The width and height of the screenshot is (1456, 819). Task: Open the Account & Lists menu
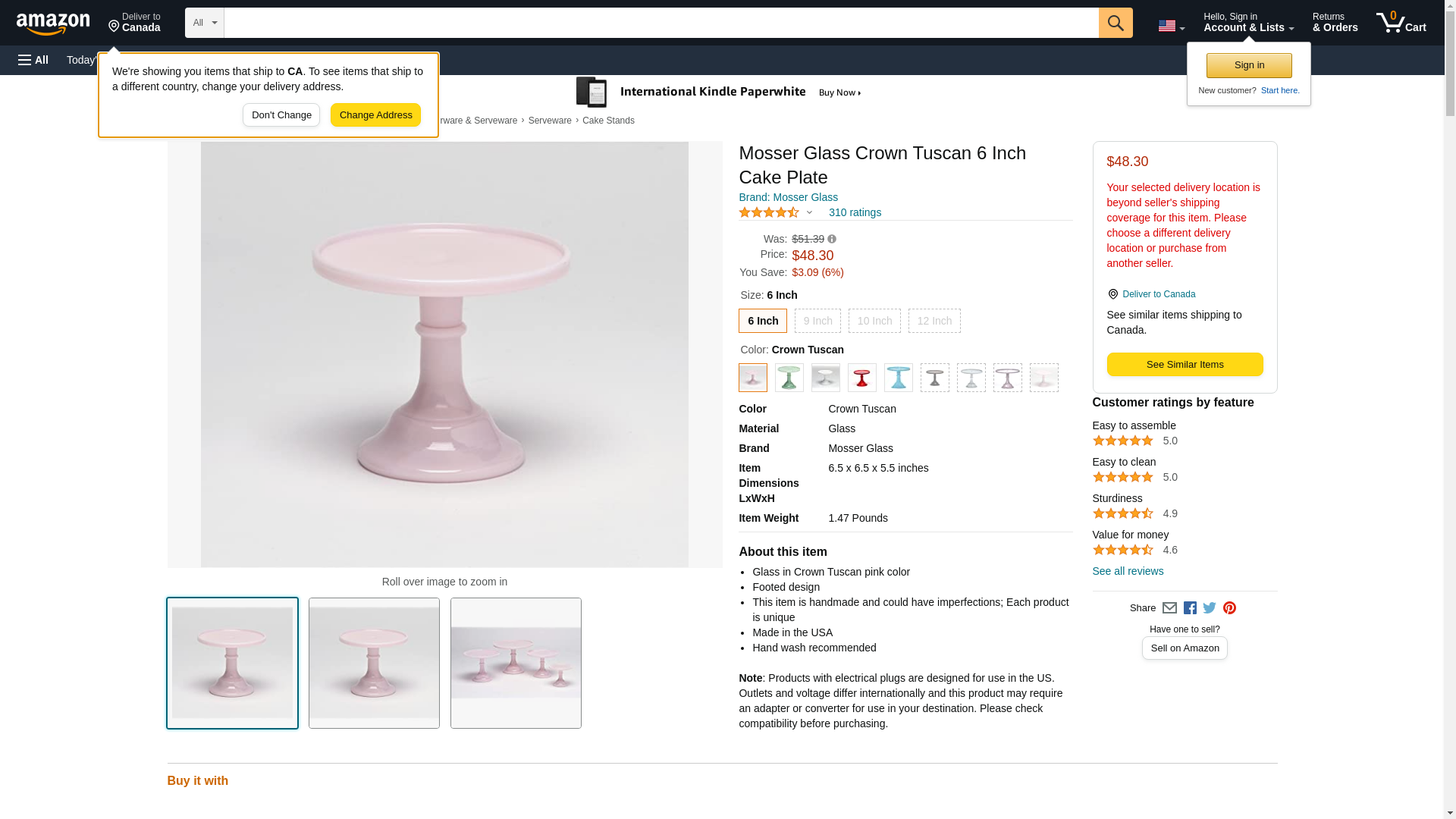click(x=1248, y=23)
